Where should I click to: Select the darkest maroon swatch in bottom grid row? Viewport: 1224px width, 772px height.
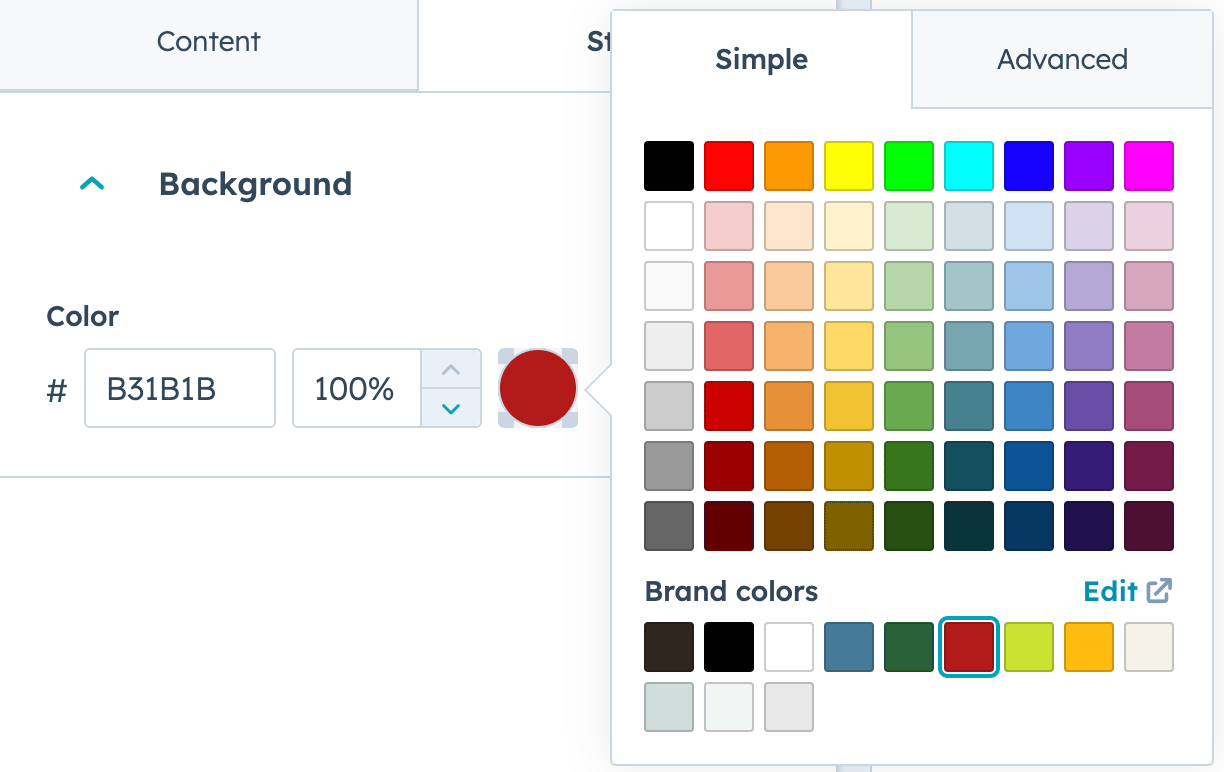tap(729, 526)
